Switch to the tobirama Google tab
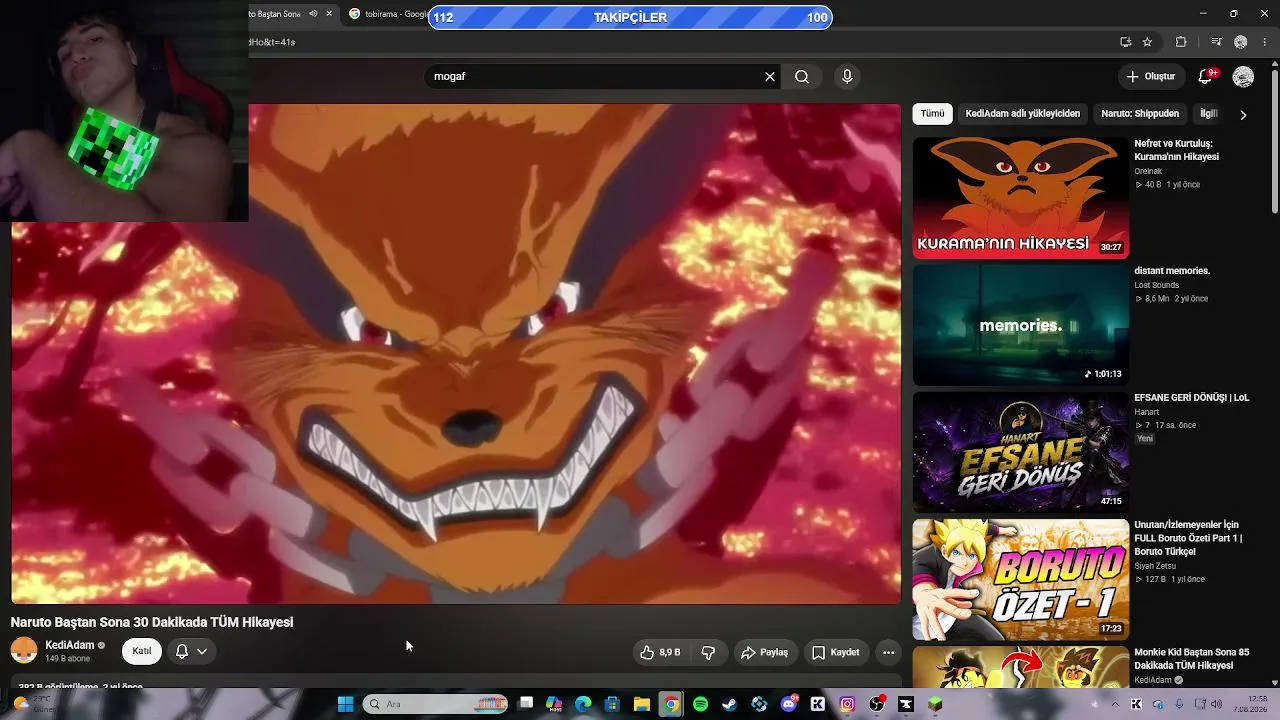Screen dimensions: 1280x720 click(389, 14)
